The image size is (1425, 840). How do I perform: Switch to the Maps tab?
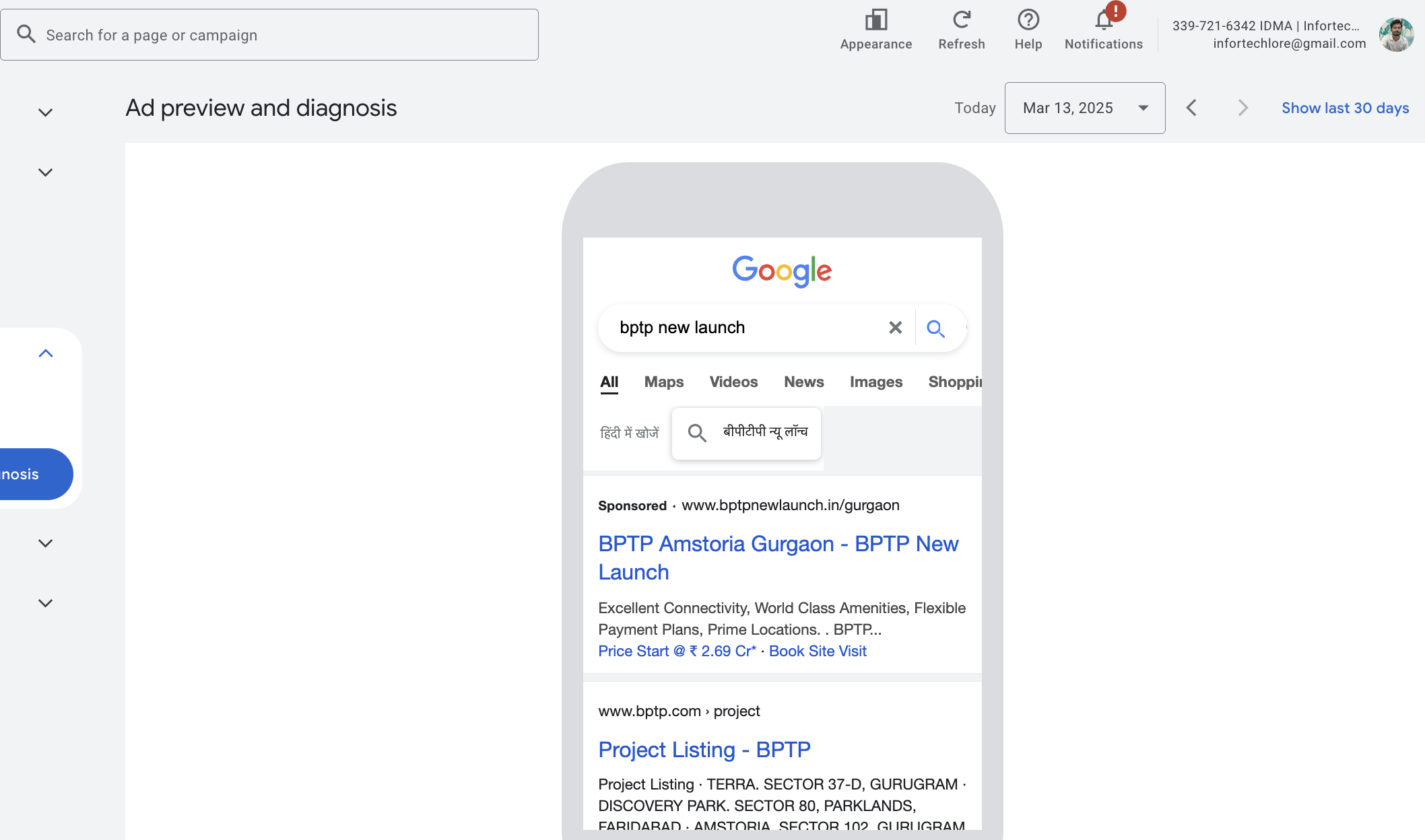(x=664, y=382)
